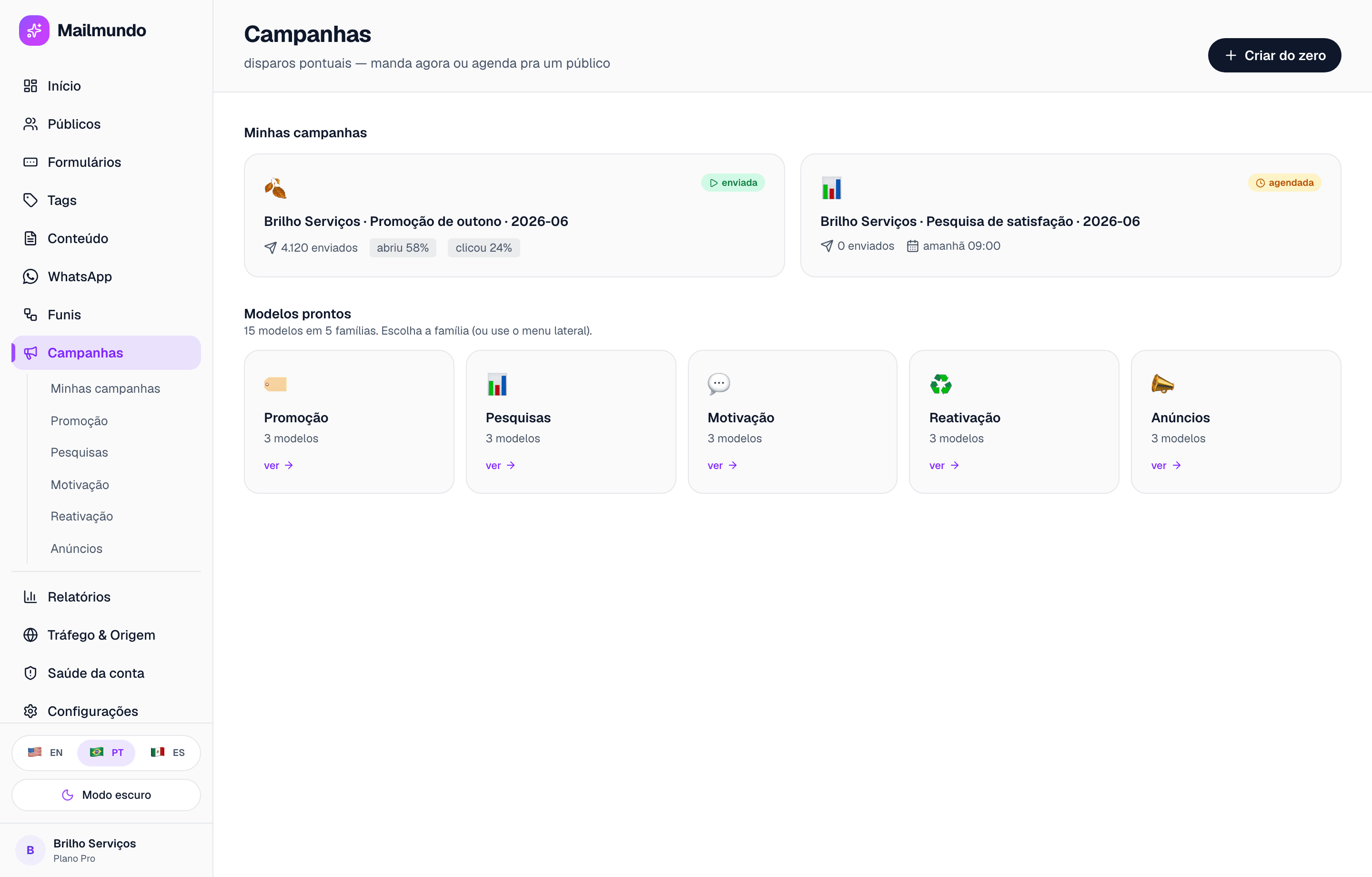1372x877 pixels.
Task: Click the WhatsApp chat icon
Action: (30, 276)
